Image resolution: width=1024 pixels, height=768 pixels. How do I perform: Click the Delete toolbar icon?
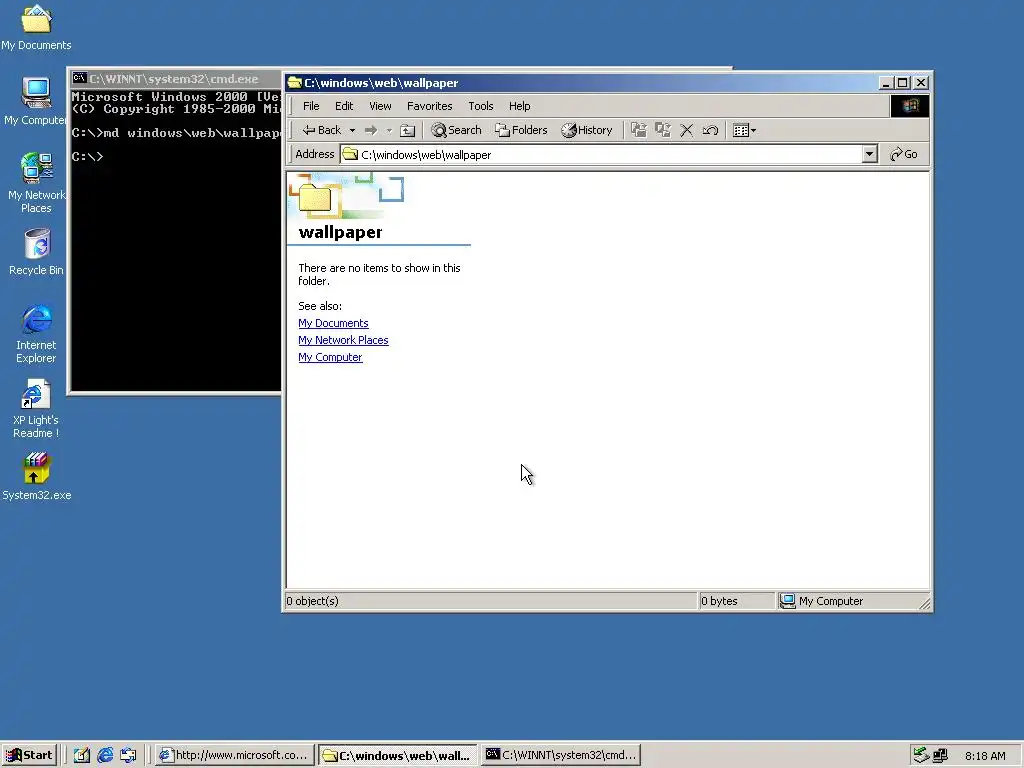click(686, 130)
